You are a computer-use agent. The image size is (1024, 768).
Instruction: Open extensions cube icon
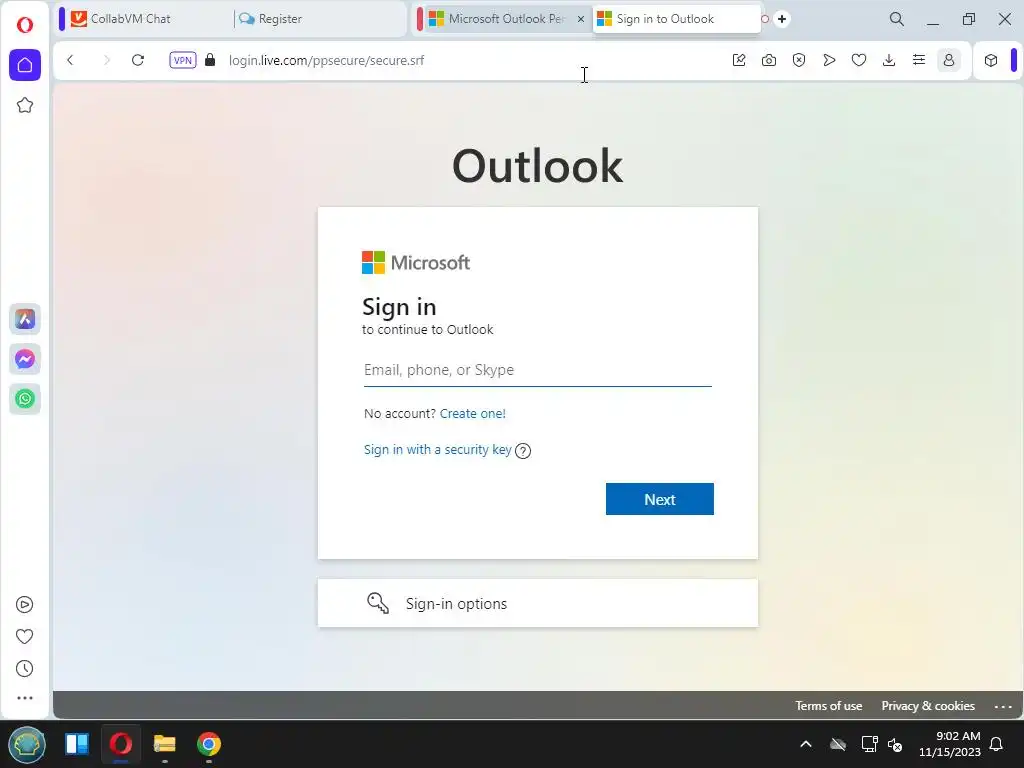click(991, 60)
